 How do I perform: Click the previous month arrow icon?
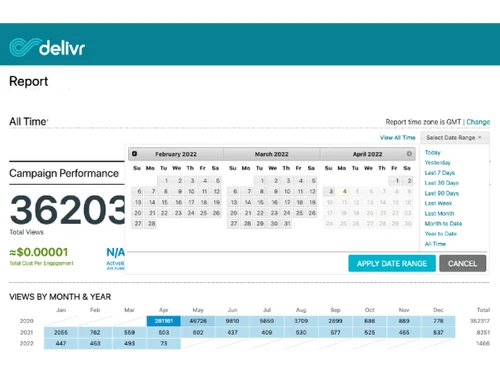pos(134,154)
